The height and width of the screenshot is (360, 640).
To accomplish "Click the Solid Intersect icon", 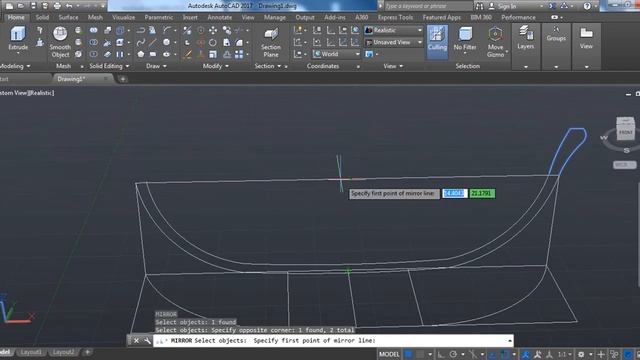I will click(93, 54).
